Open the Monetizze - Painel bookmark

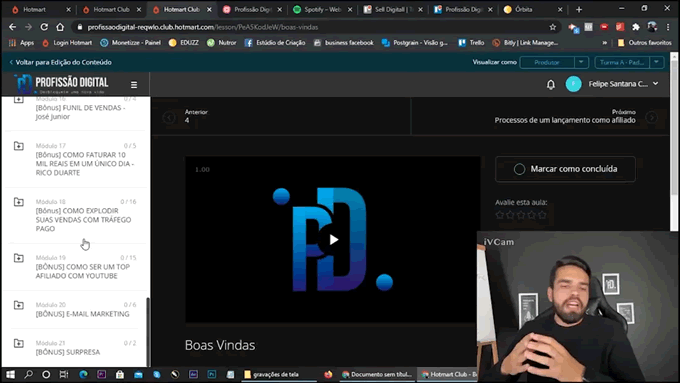click(x=131, y=43)
